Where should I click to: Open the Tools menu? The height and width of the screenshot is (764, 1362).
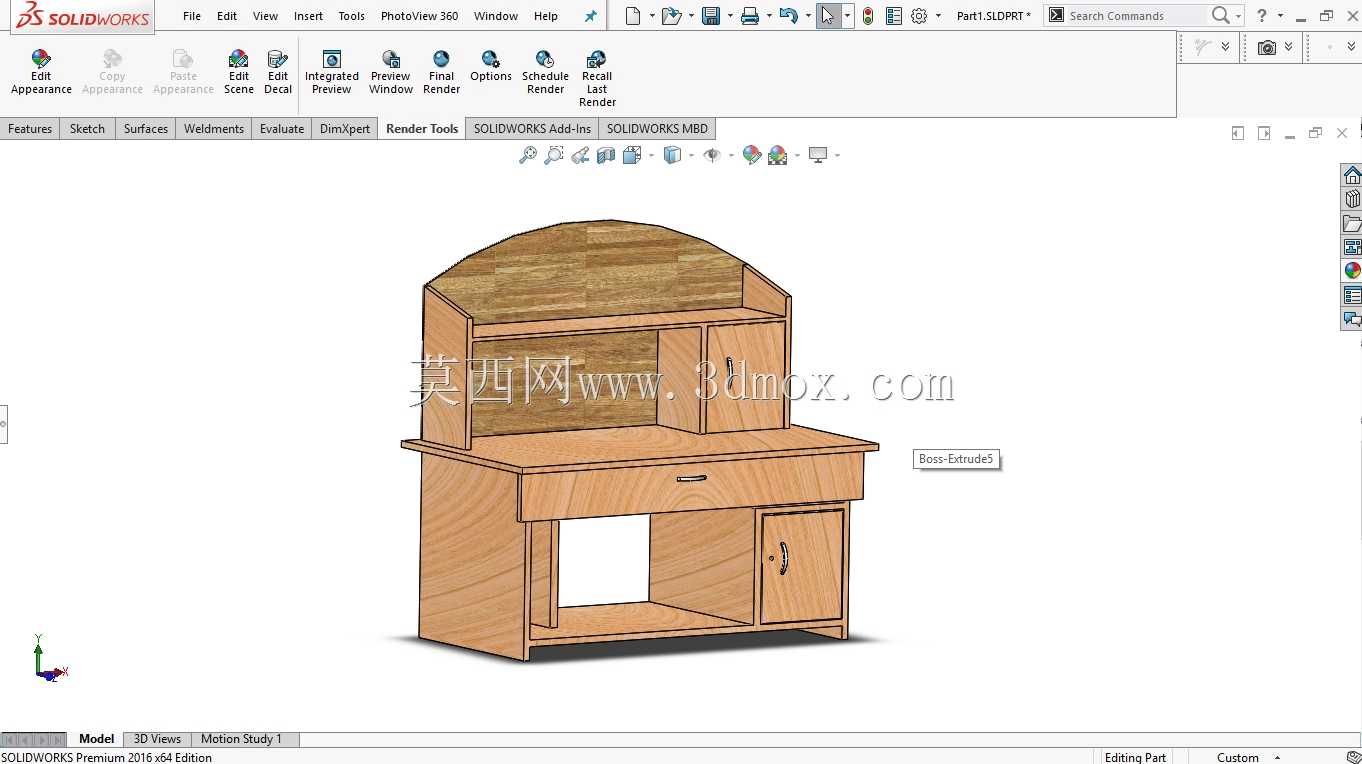tap(352, 16)
